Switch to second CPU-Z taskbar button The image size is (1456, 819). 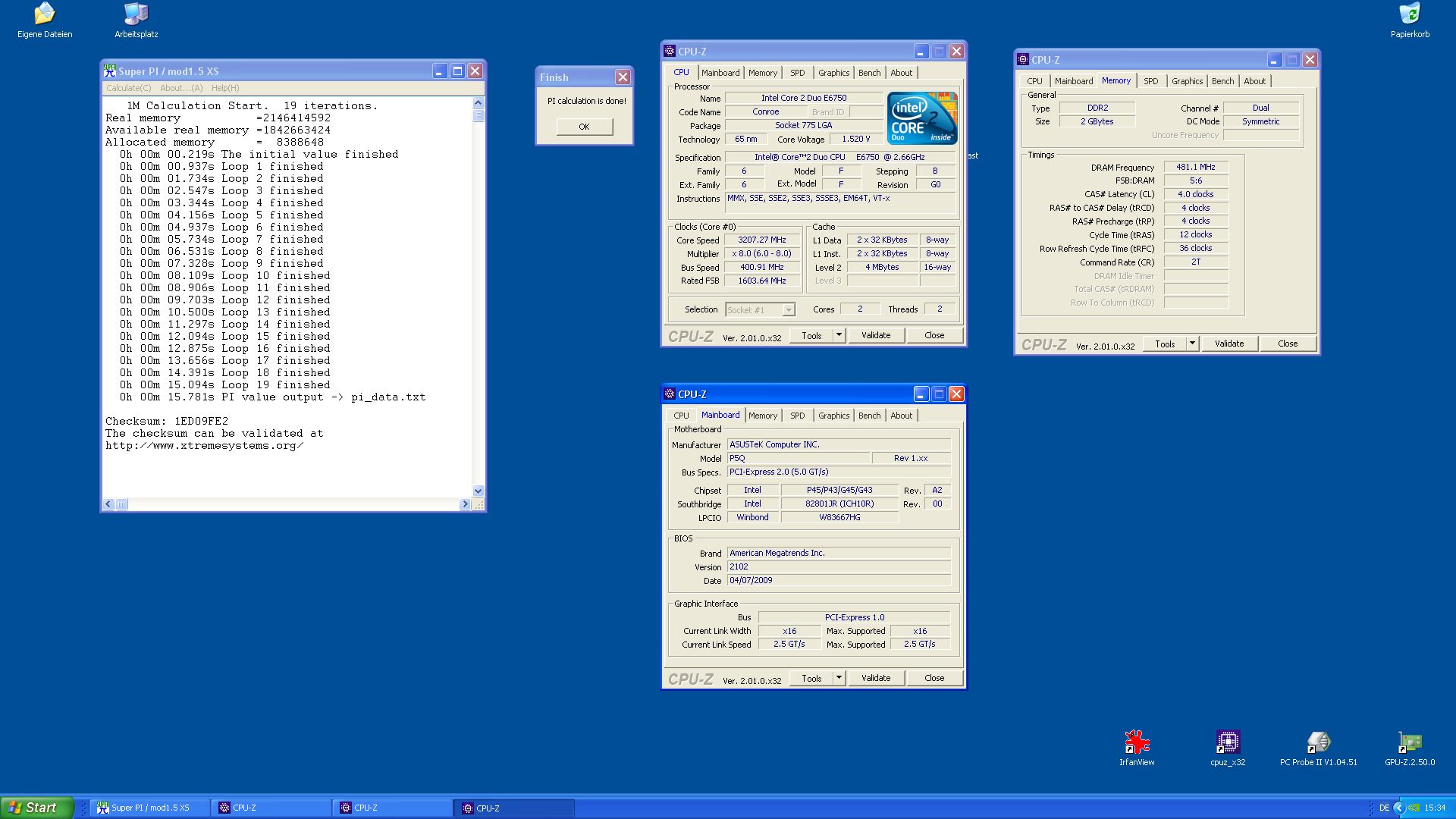[x=394, y=808]
